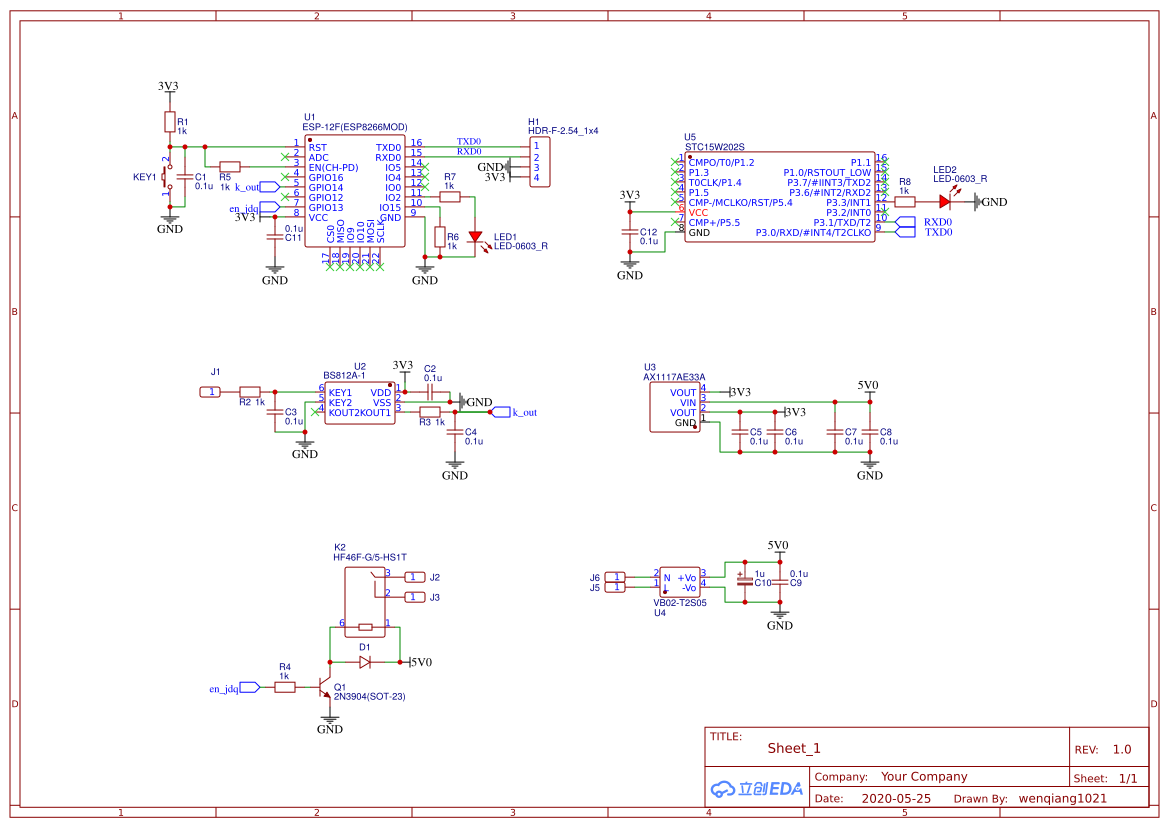Click the 'LED-0603_R' label under LED1
Viewport: 1169px width, 828px height.
(520, 246)
